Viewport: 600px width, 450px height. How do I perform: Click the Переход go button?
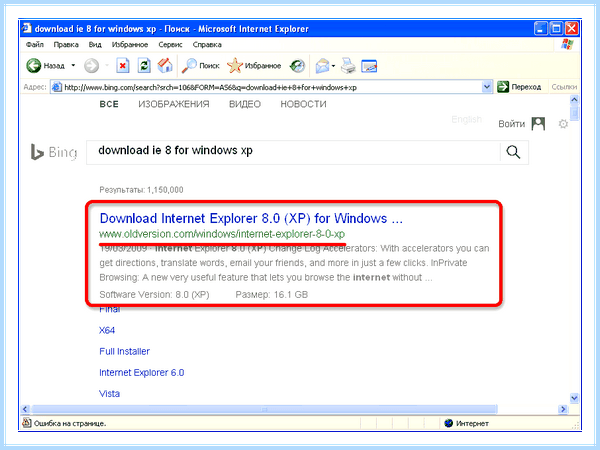pyautogui.click(x=519, y=87)
